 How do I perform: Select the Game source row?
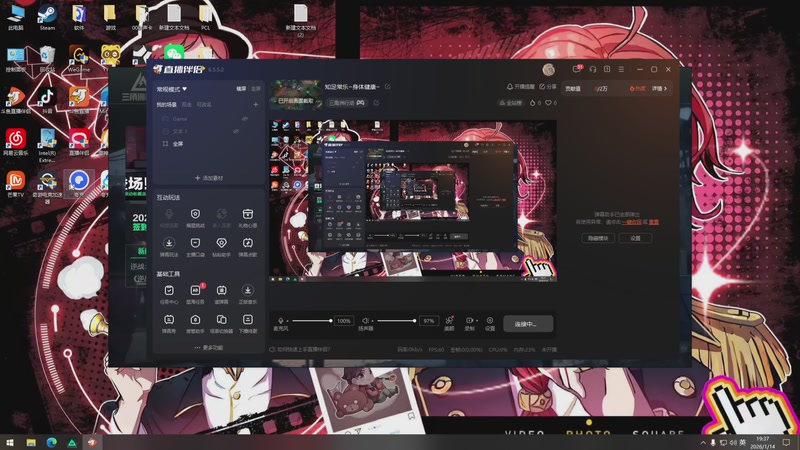[208, 119]
